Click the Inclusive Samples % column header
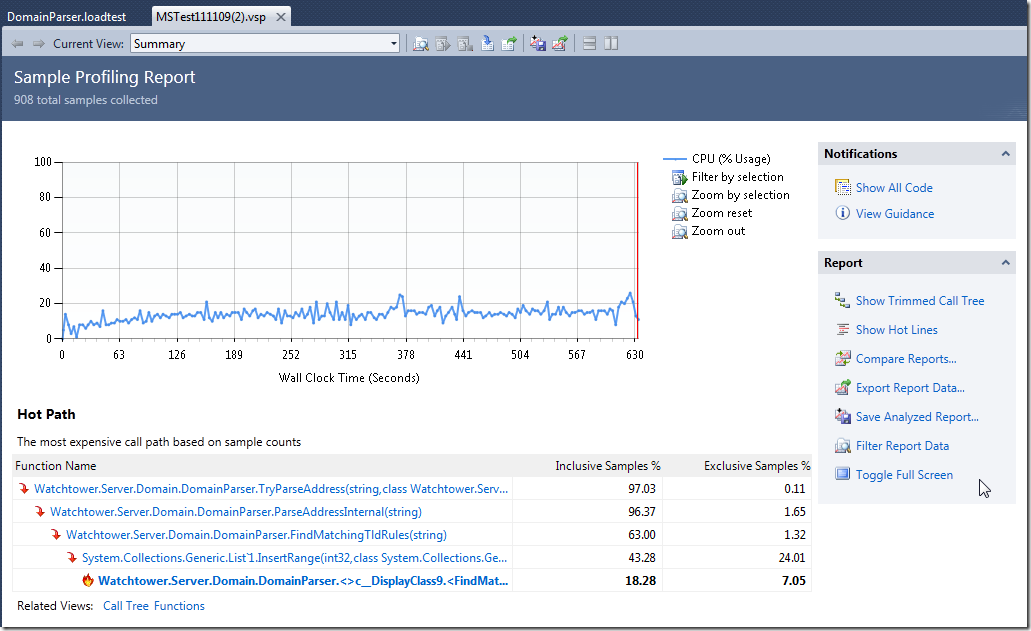 click(608, 466)
